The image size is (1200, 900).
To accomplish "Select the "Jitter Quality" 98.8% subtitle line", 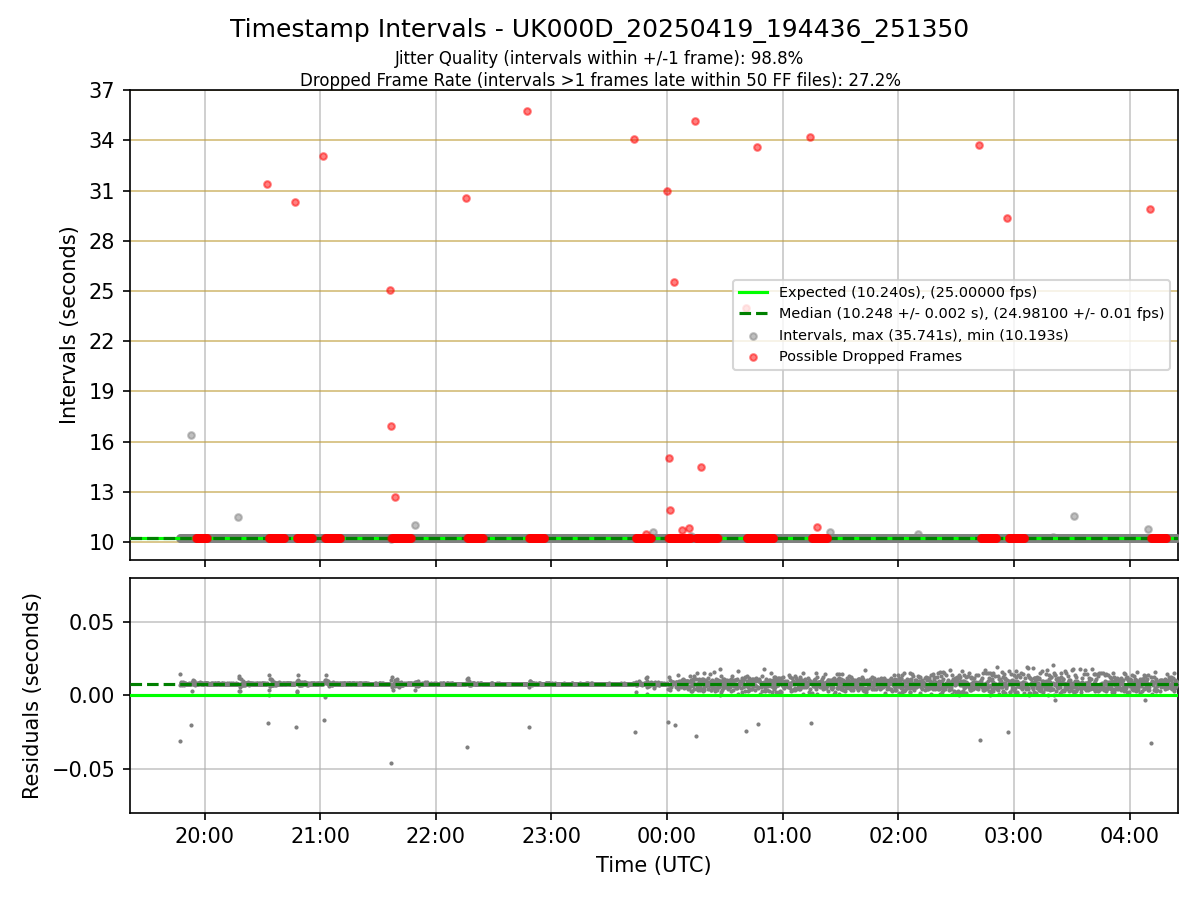I will (x=599, y=58).
